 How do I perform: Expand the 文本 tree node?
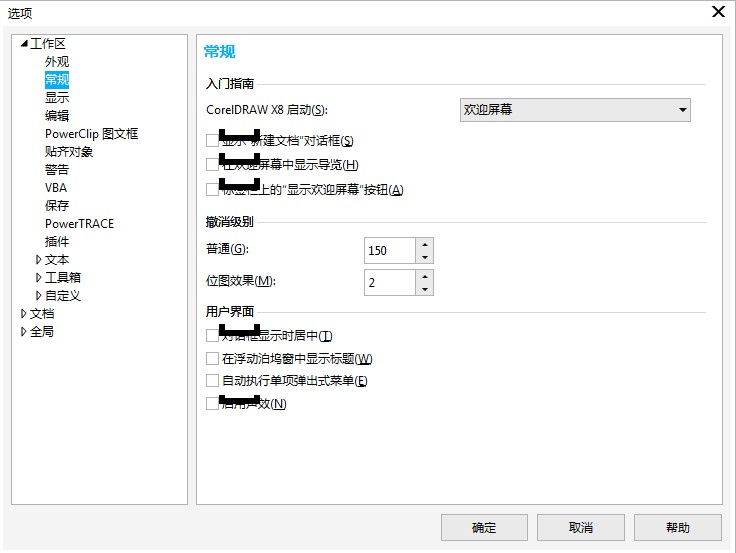pos(38,259)
